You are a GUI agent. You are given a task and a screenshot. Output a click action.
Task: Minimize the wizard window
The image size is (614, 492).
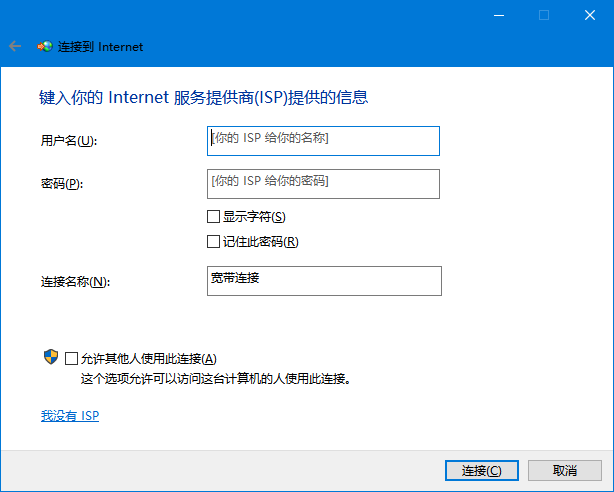[x=499, y=15]
